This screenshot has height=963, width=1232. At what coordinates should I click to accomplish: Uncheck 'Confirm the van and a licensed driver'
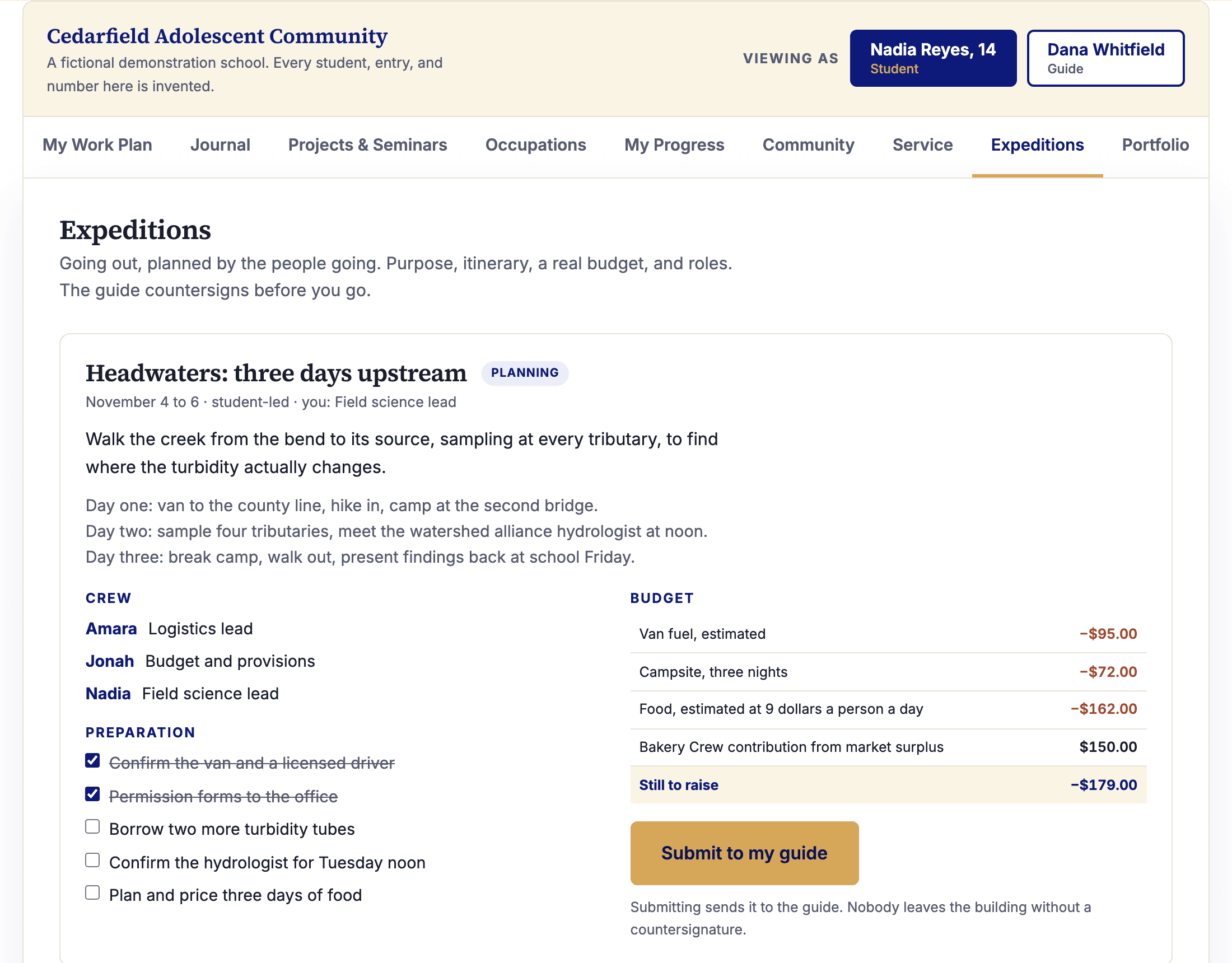coord(92,761)
